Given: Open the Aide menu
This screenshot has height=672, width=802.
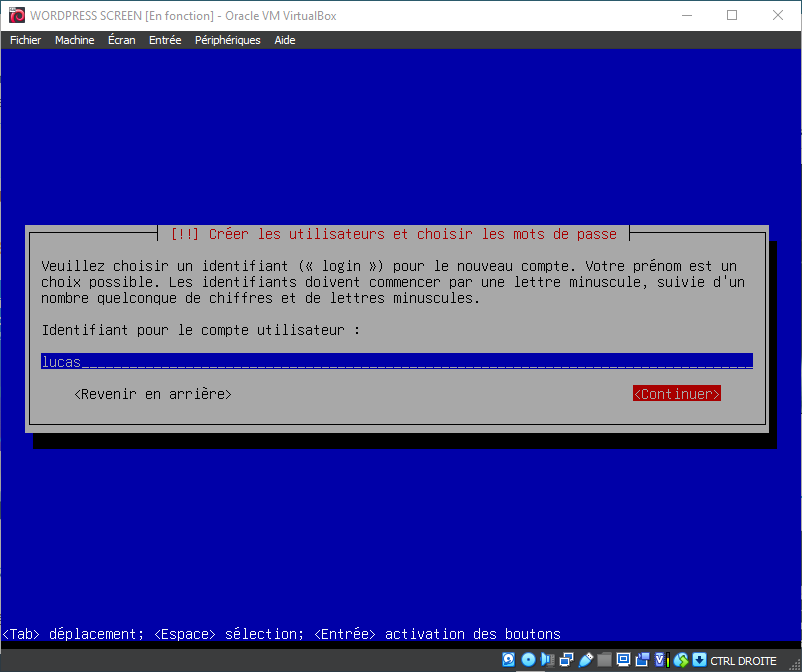Looking at the screenshot, I should pyautogui.click(x=285, y=40).
